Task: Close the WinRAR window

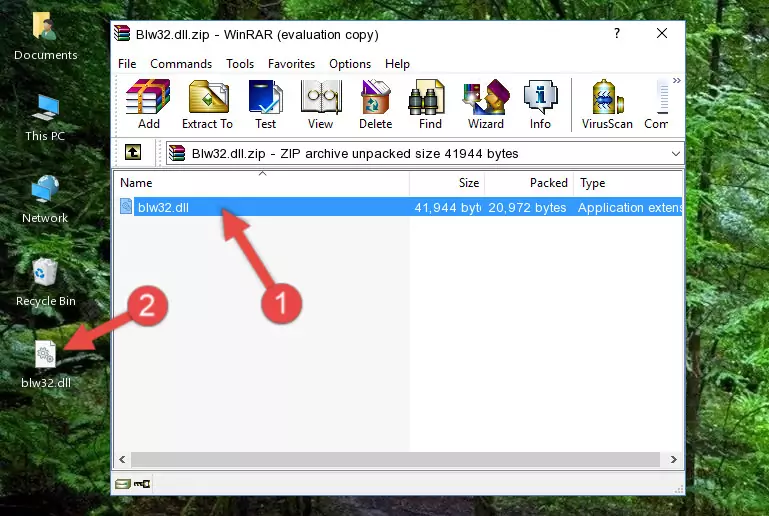Action: click(662, 33)
